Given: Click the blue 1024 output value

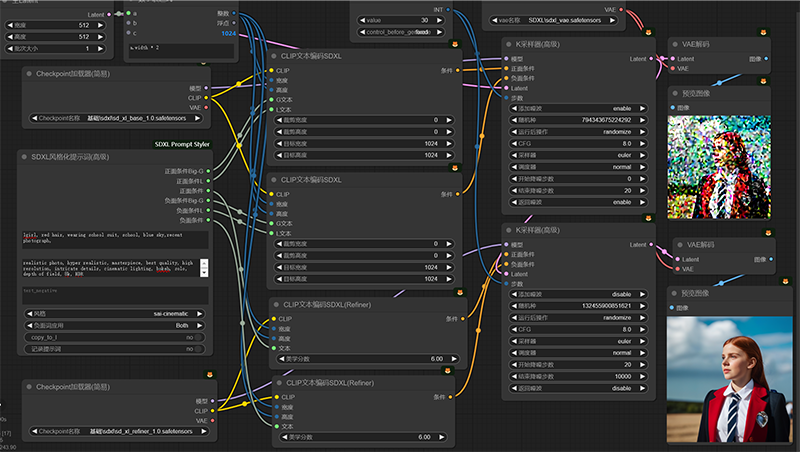Looking at the screenshot, I should click(229, 34).
